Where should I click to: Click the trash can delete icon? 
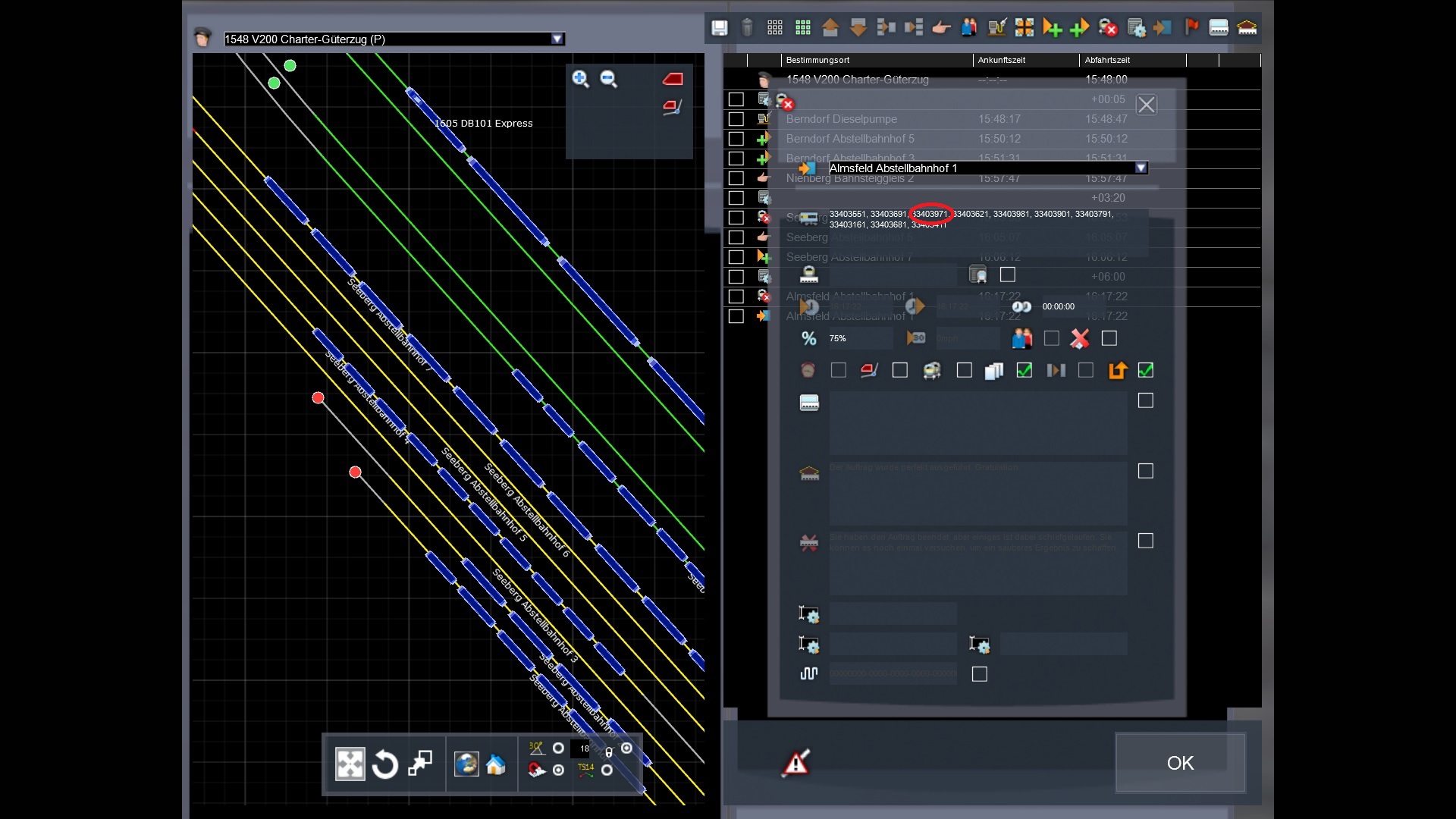[747, 28]
